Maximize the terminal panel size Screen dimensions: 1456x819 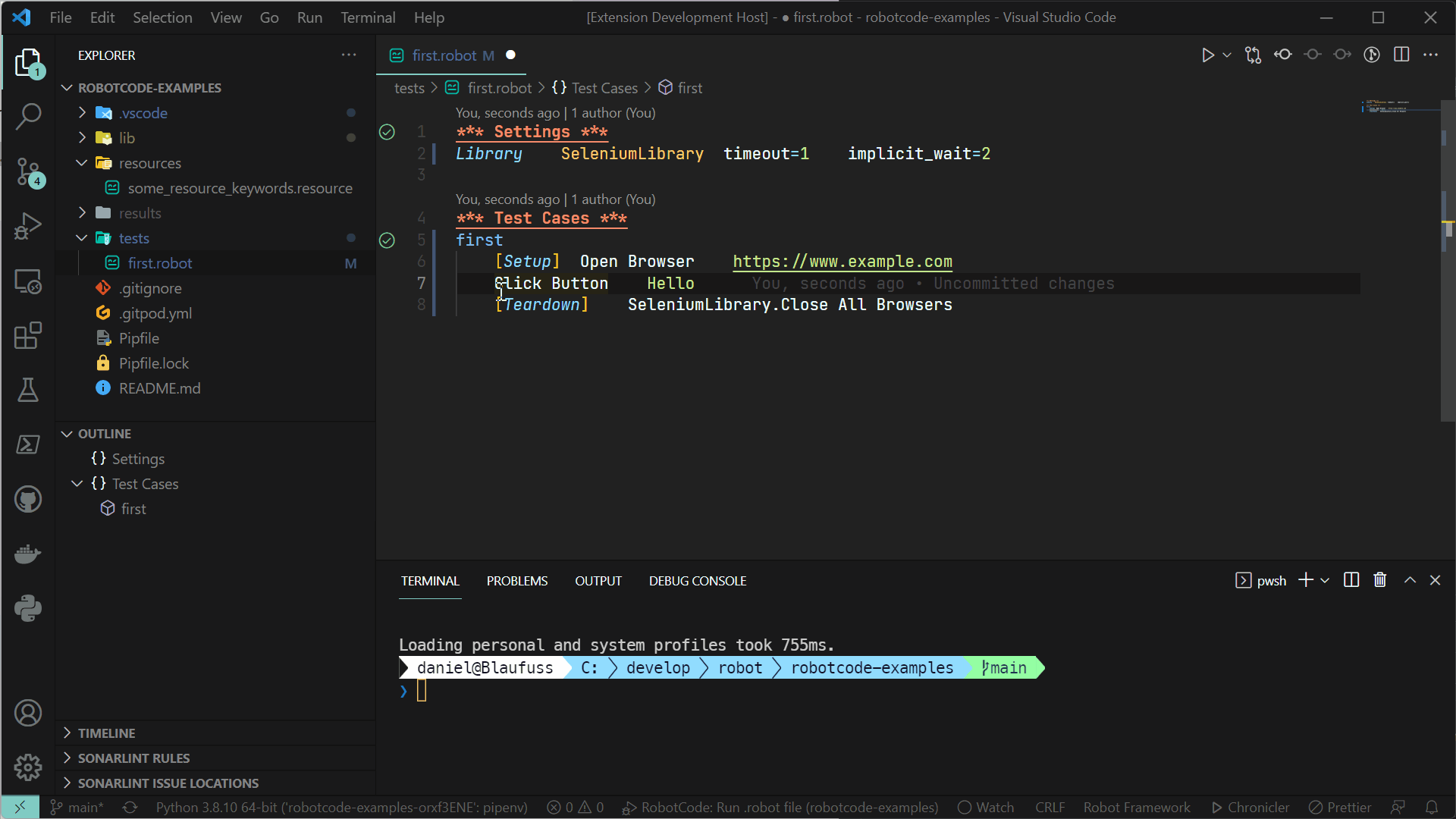point(1410,580)
